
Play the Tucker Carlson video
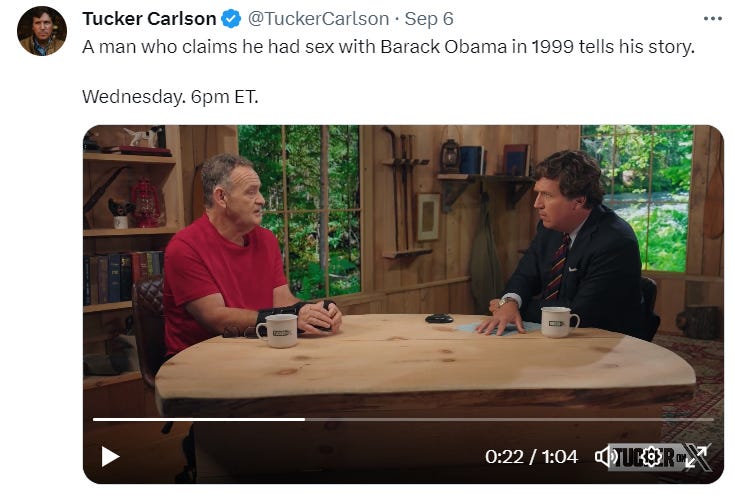point(111,457)
